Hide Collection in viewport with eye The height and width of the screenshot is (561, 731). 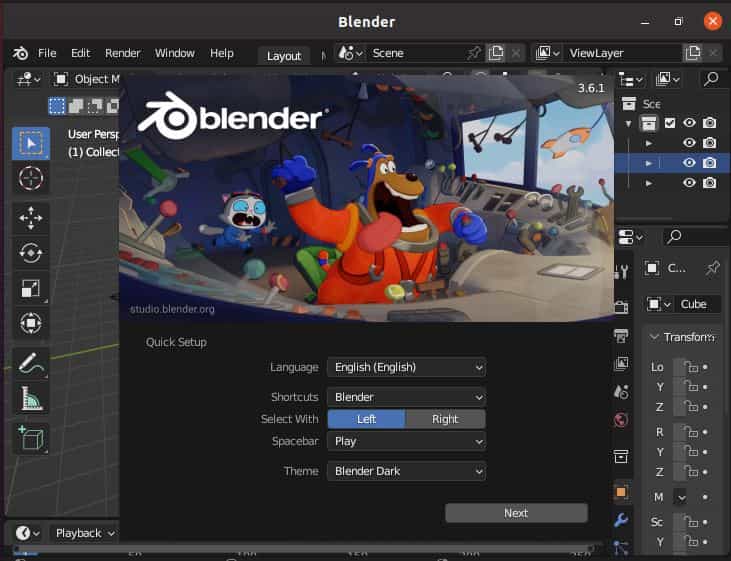[690, 123]
